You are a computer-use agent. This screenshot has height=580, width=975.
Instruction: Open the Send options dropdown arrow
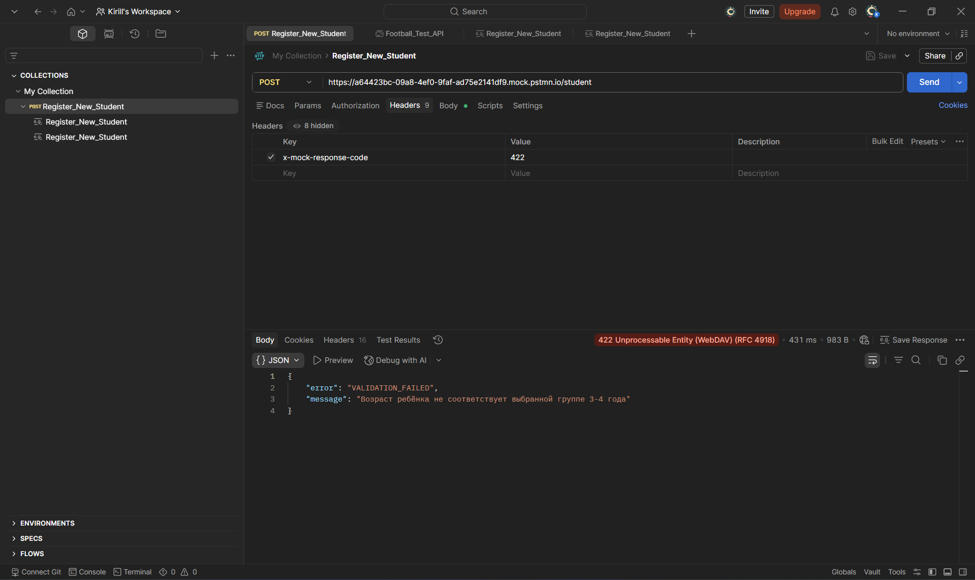point(959,82)
